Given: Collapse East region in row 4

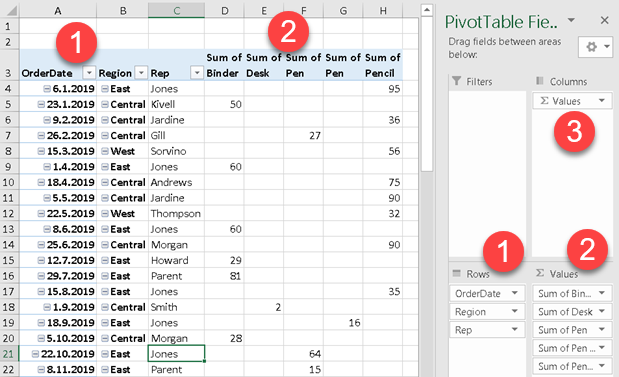Looking at the screenshot, I should pyautogui.click(x=105, y=89).
